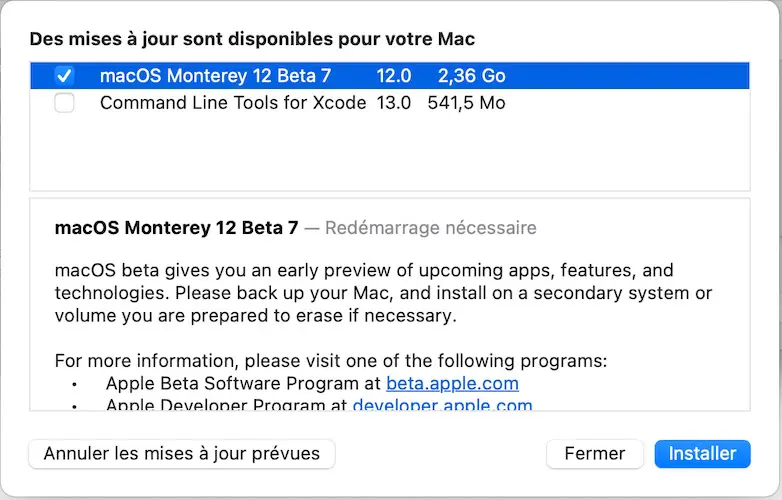This screenshot has width=782, height=500.
Task: Click the Fermer button
Action: [594, 454]
